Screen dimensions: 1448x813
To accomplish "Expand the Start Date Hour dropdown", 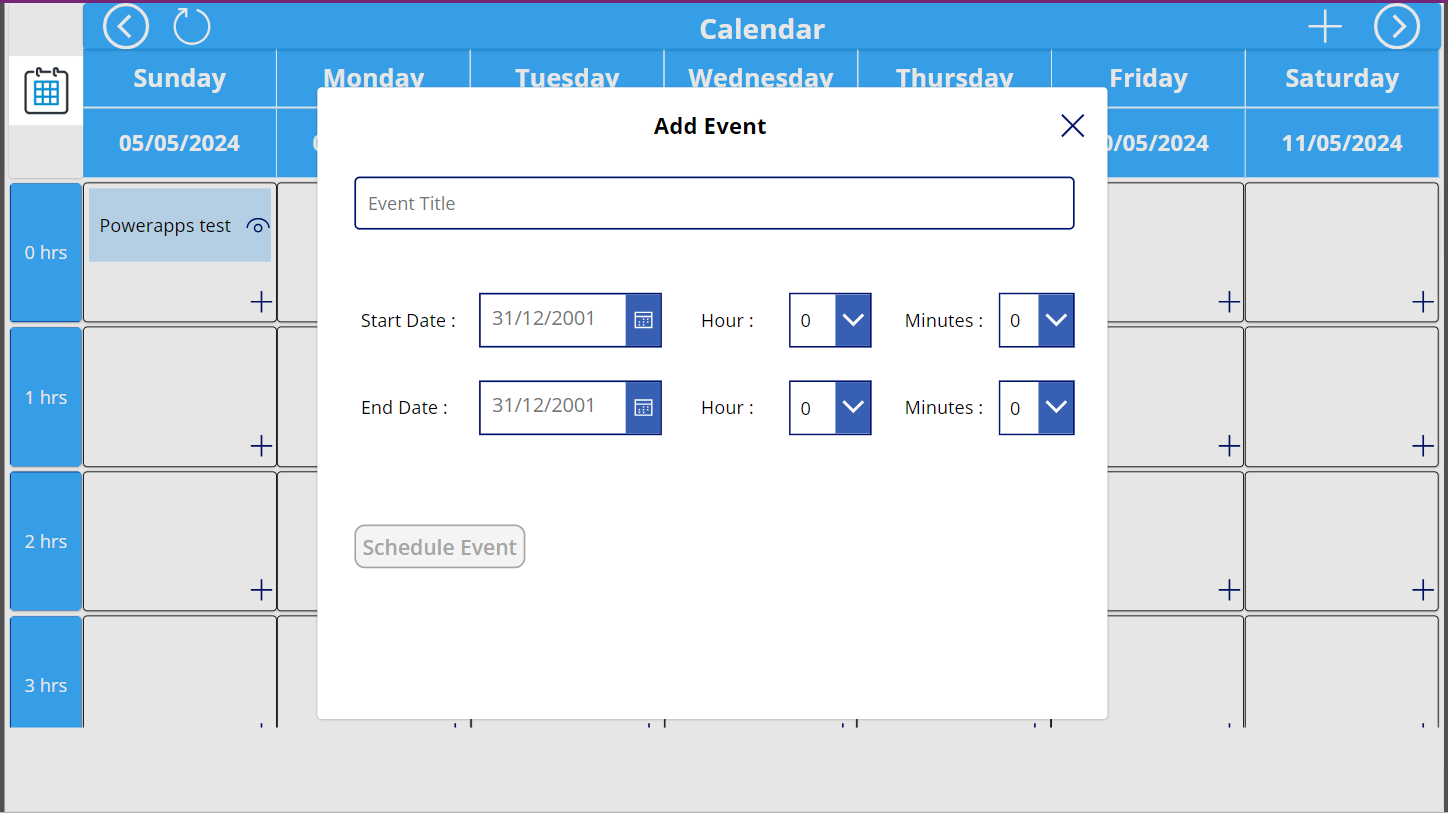I will (x=852, y=320).
